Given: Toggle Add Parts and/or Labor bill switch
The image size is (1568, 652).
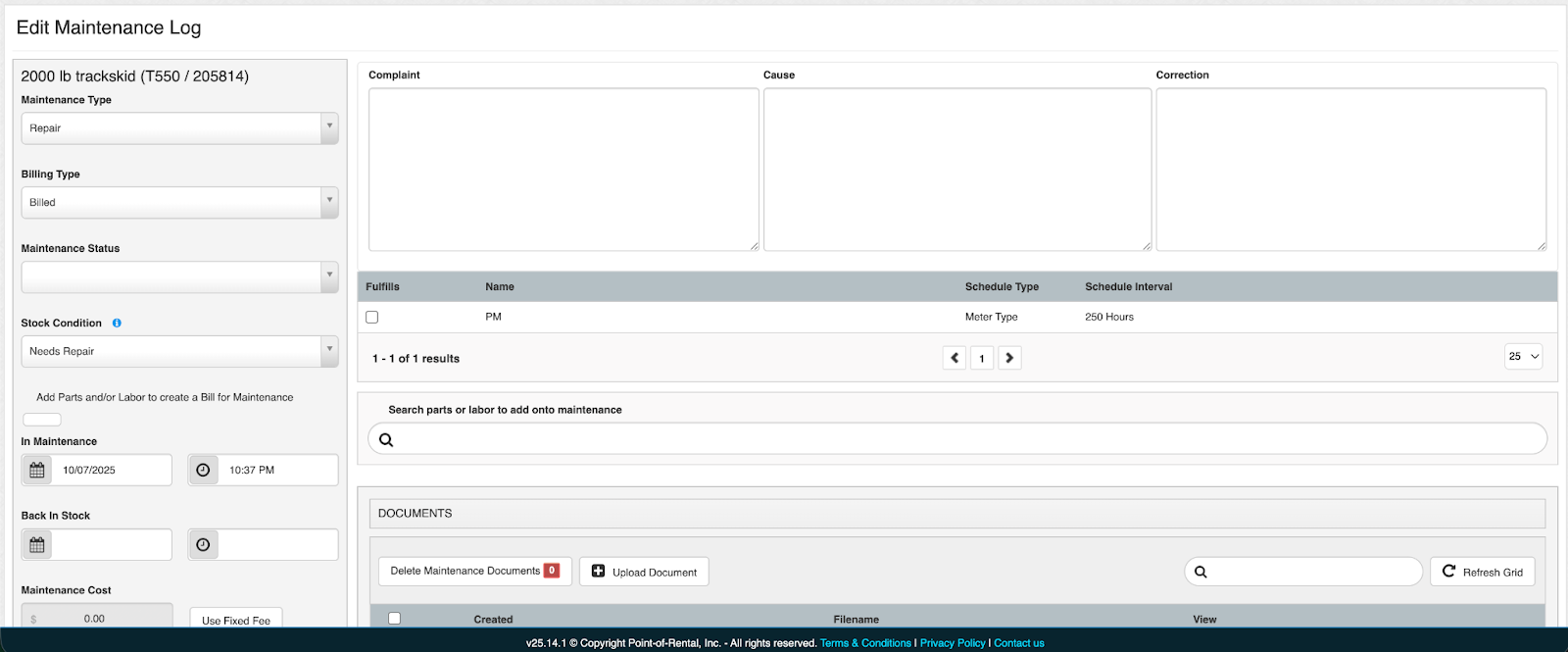Looking at the screenshot, I should point(42,420).
